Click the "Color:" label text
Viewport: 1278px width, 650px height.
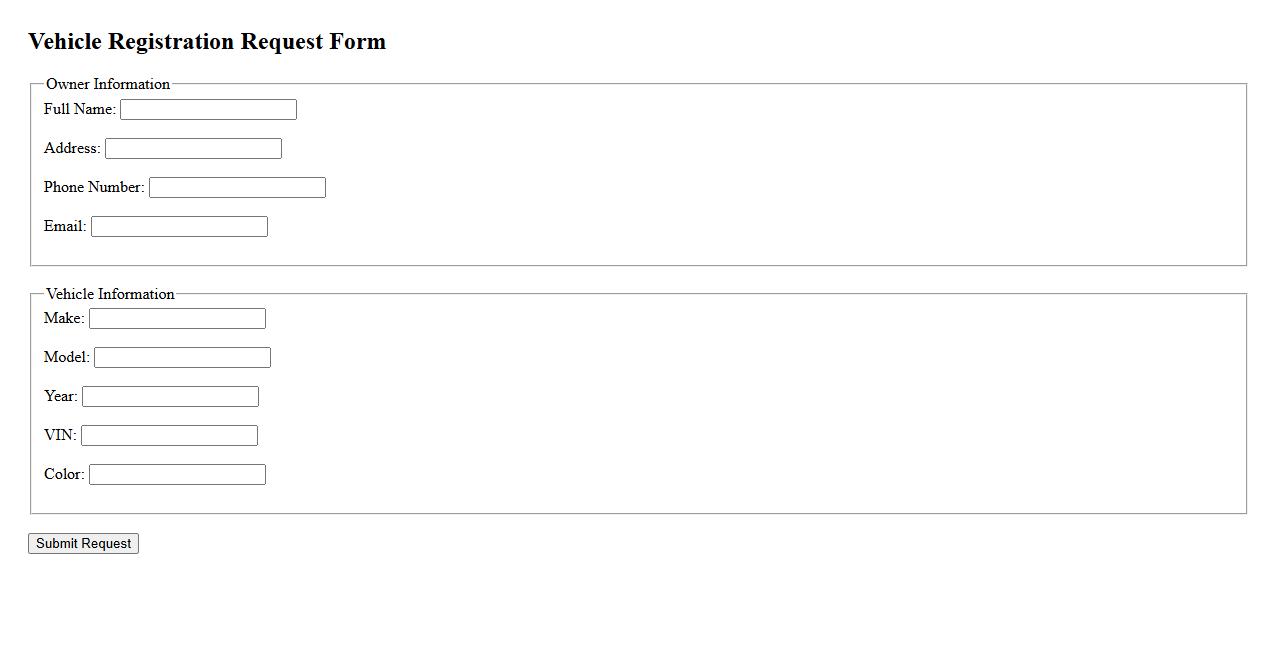tap(64, 474)
